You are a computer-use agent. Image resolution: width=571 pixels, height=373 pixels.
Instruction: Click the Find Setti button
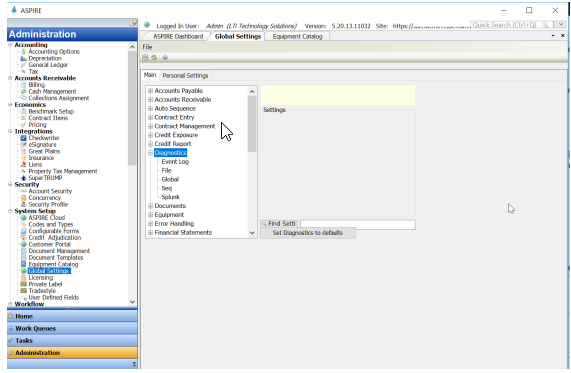pyautogui.click(x=279, y=224)
